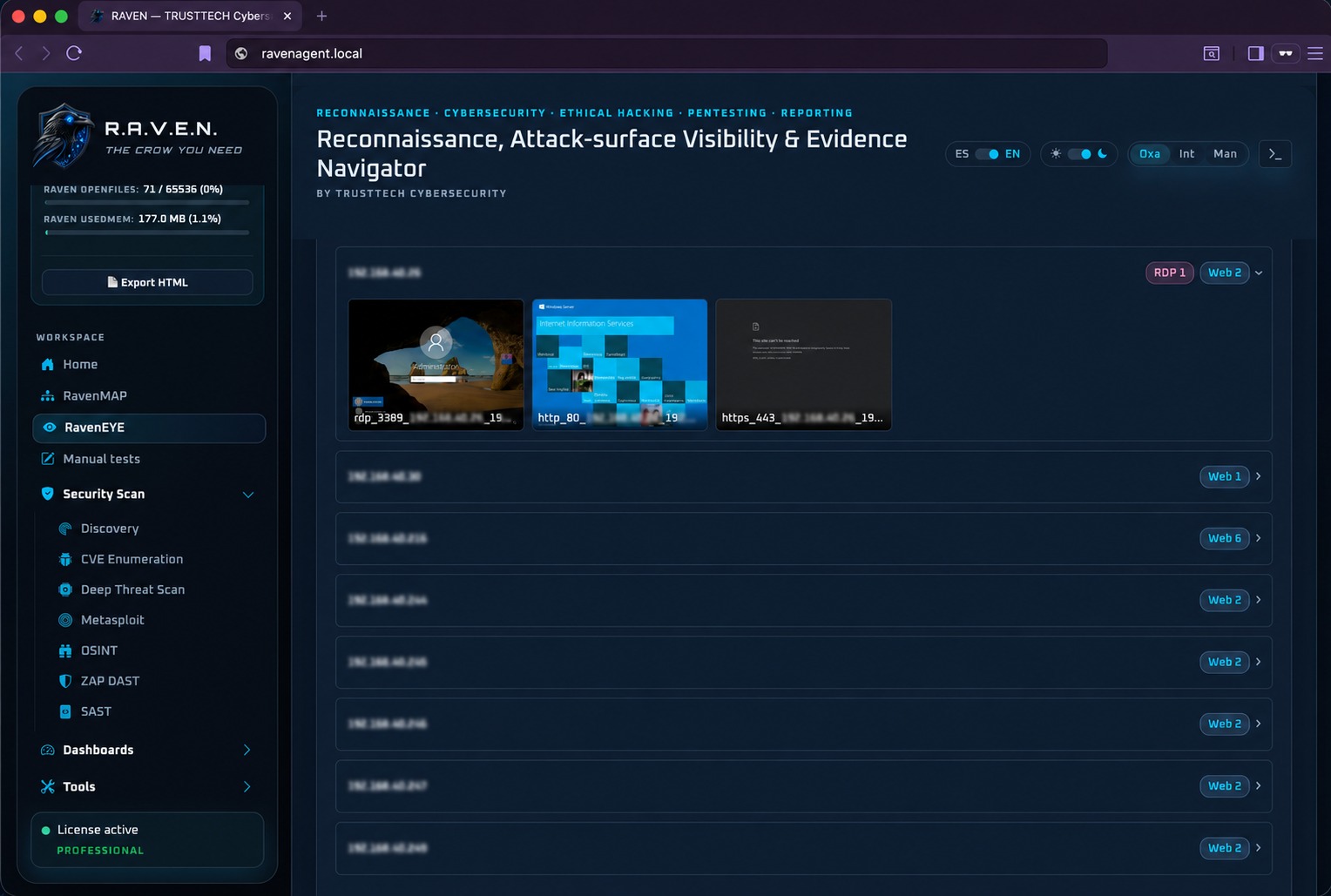
Task: Open a new browser tab
Action: (x=321, y=16)
